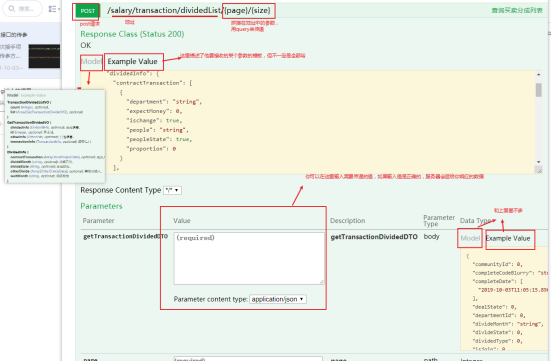Click the getTransactionDividedDTO parameter name
The image size is (551, 361).
tap(125, 236)
